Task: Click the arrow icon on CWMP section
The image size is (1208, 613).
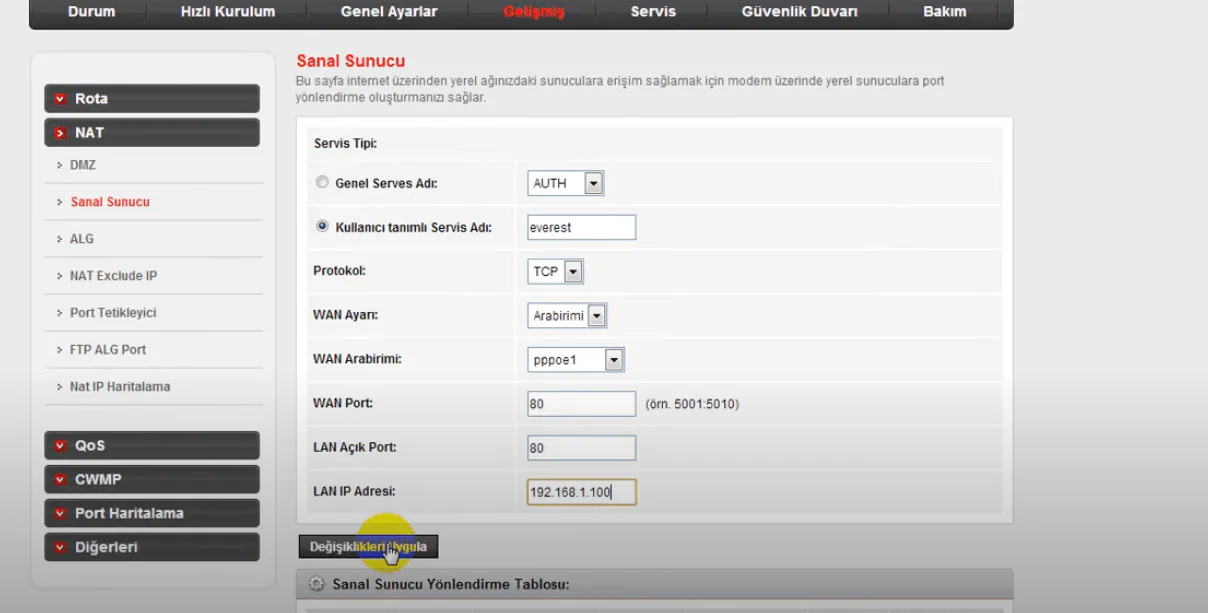Action: (x=61, y=480)
